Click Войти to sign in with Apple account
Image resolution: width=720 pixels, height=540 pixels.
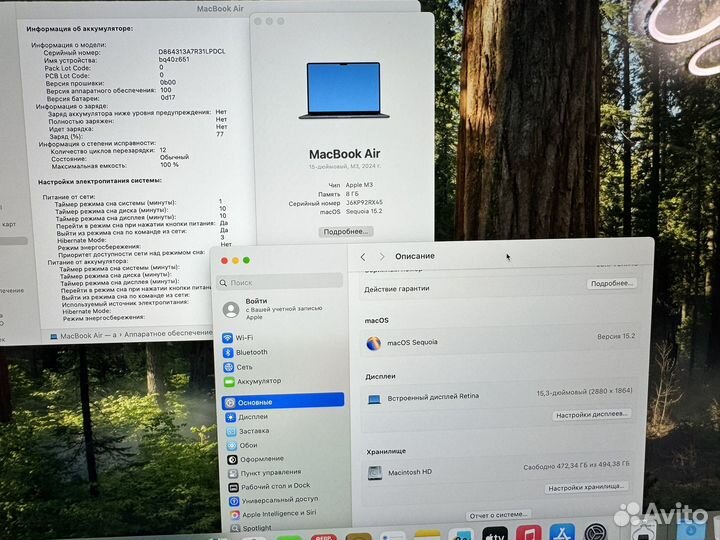point(256,301)
